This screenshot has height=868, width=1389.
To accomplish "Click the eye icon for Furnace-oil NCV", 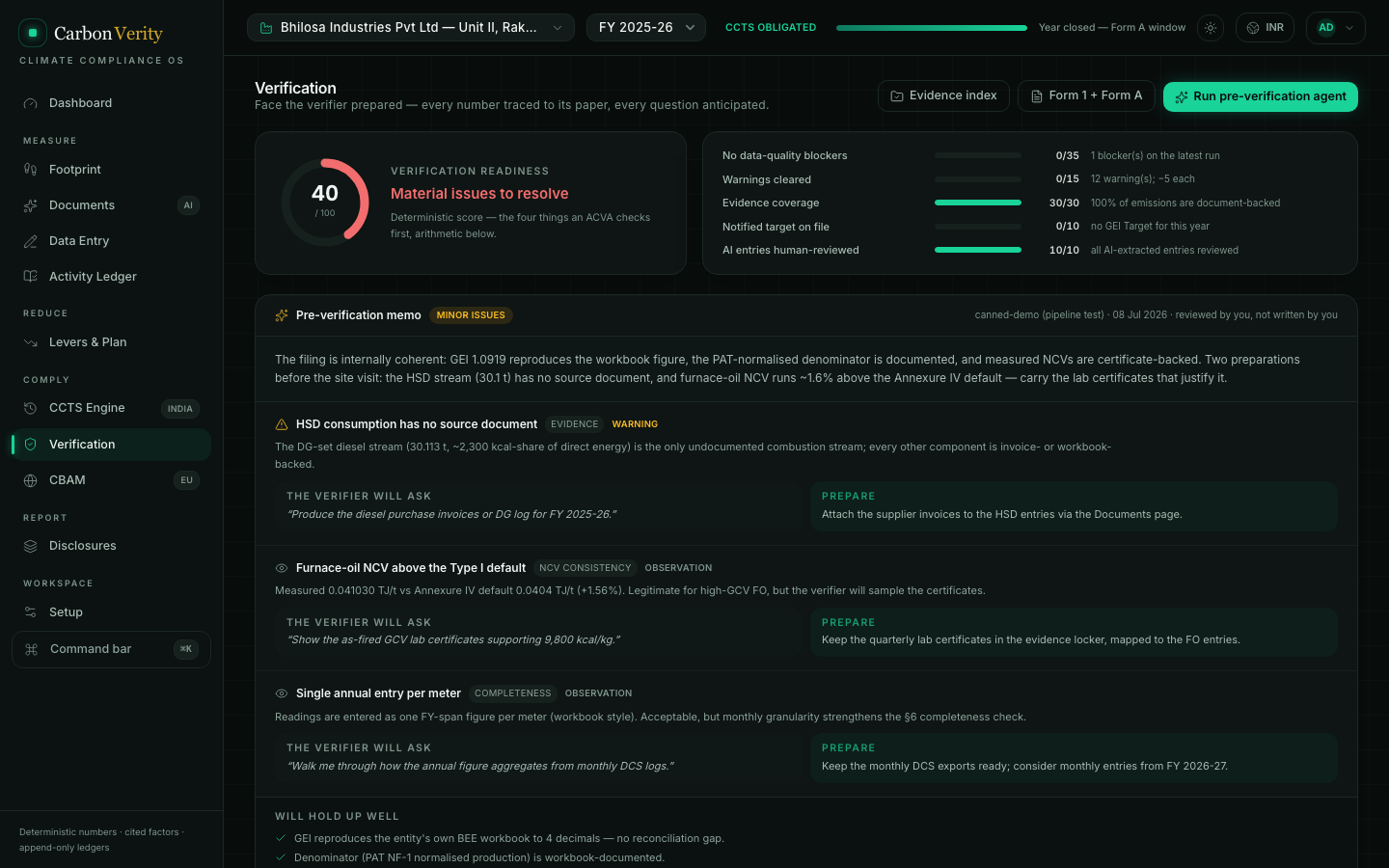I will coord(282,568).
